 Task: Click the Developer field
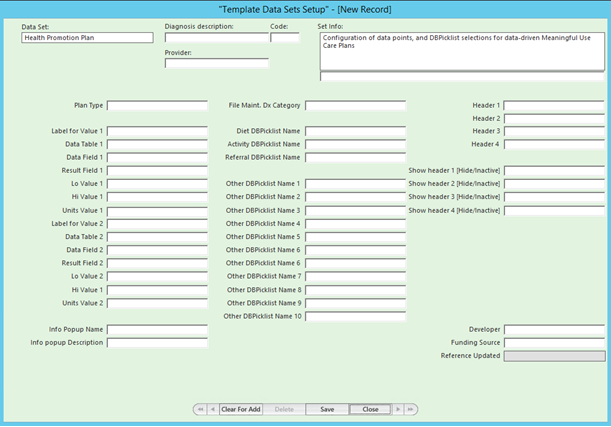(554, 330)
